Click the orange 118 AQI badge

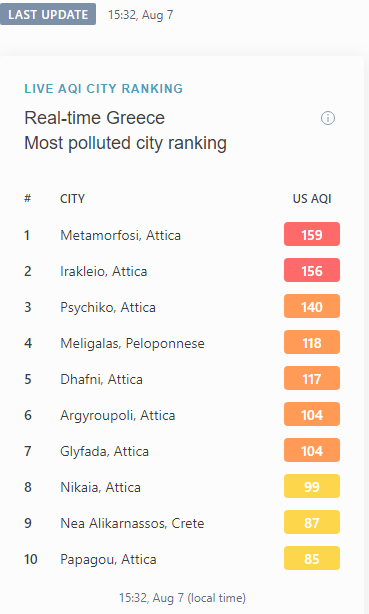click(312, 342)
